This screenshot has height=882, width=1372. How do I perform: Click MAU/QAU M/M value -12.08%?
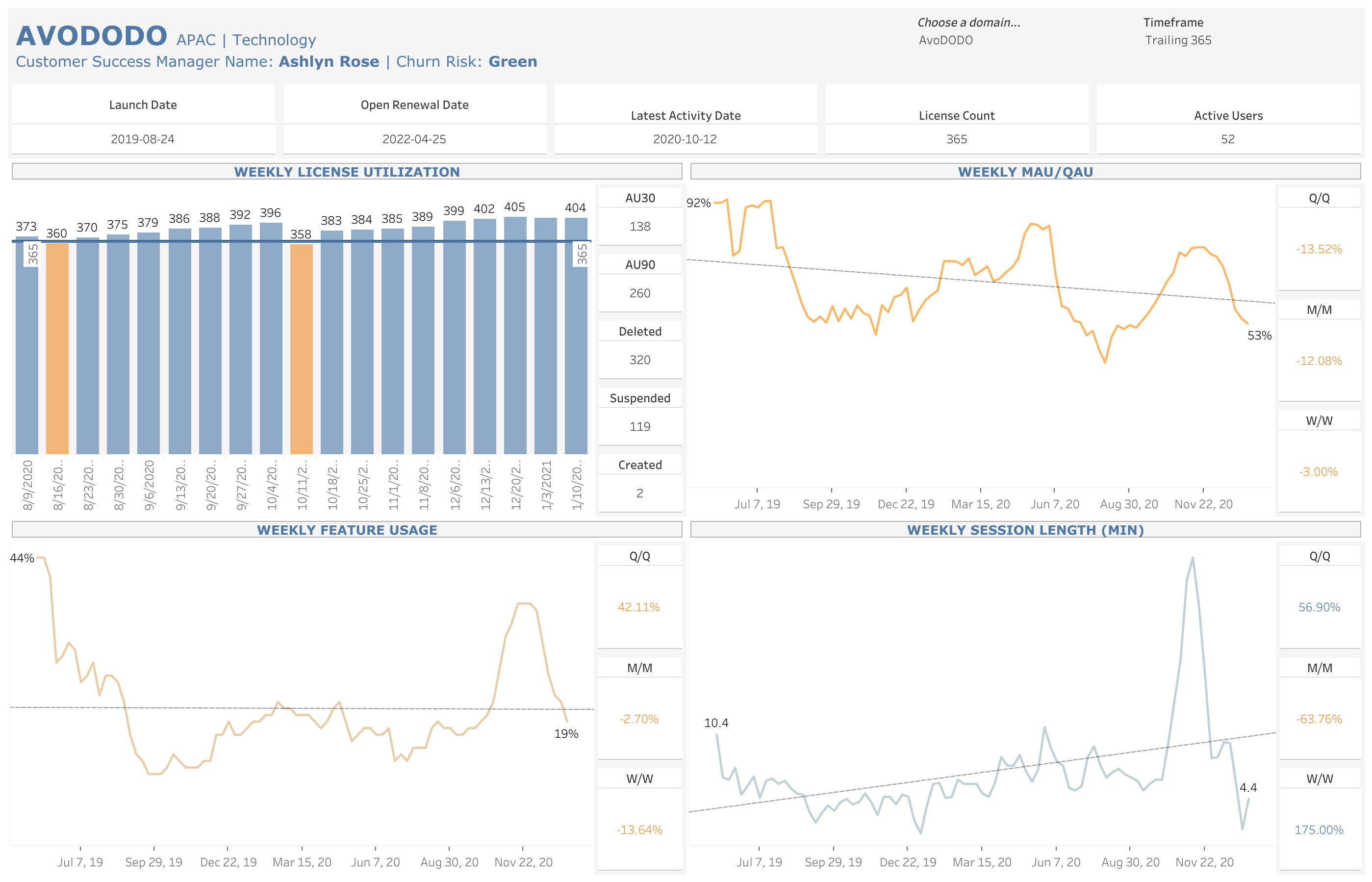click(1320, 361)
